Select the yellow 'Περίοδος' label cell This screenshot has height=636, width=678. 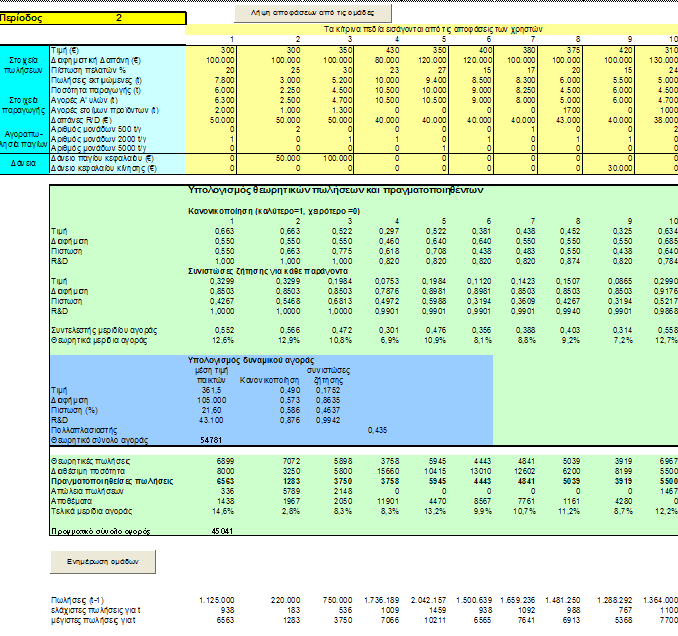[x=22, y=18]
